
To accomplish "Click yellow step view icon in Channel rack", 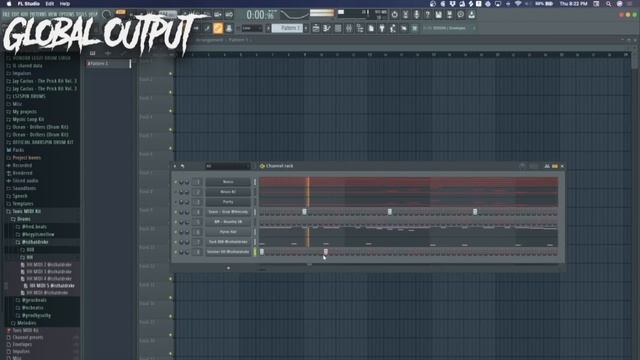I will click(555, 166).
